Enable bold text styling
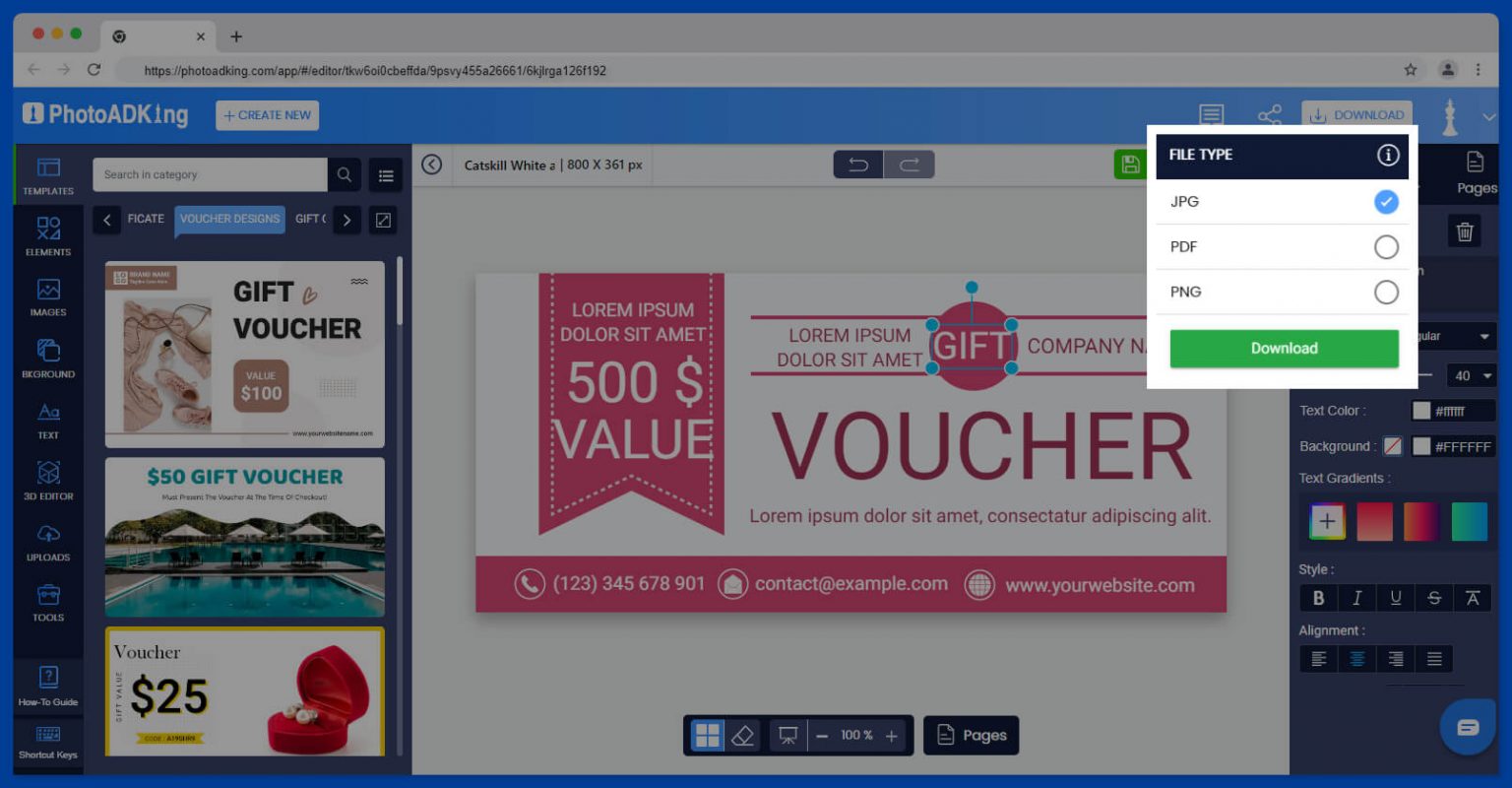Viewport: 1512px width, 788px height. (1318, 598)
